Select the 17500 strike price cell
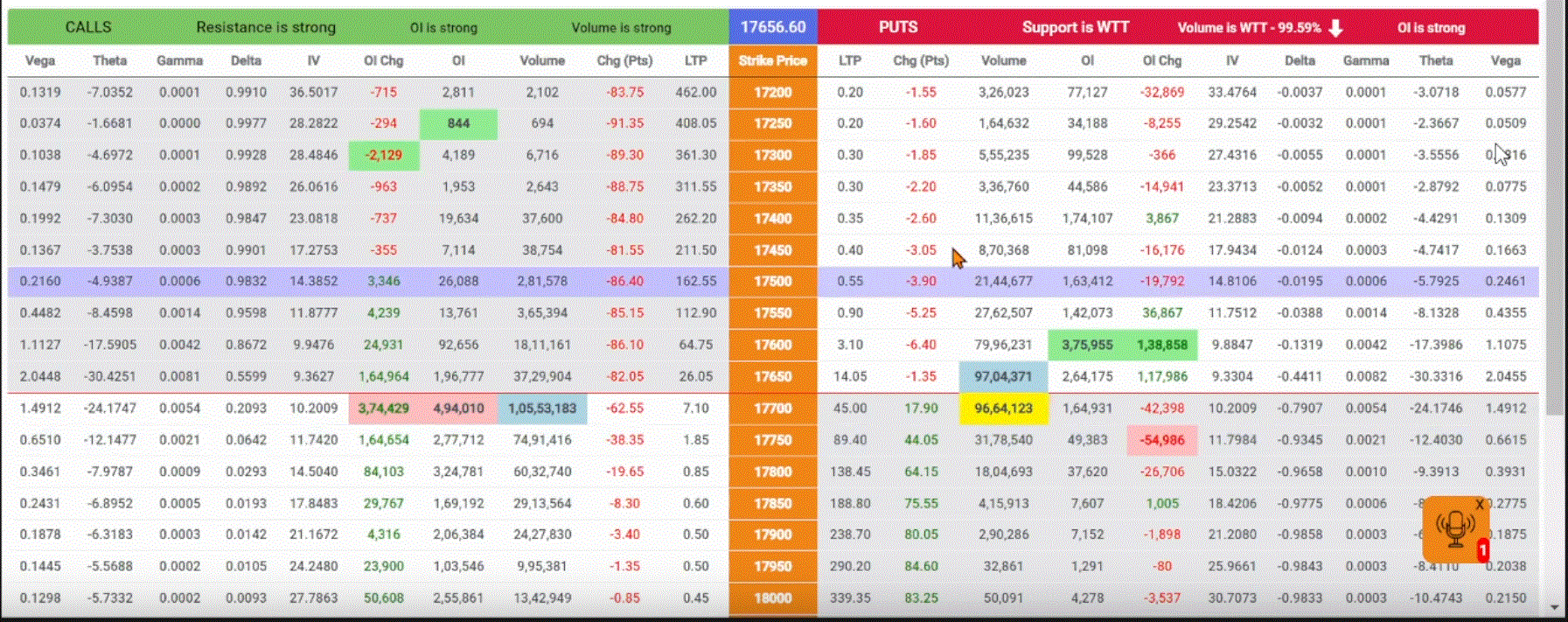The width and height of the screenshot is (1568, 622). tap(772, 282)
